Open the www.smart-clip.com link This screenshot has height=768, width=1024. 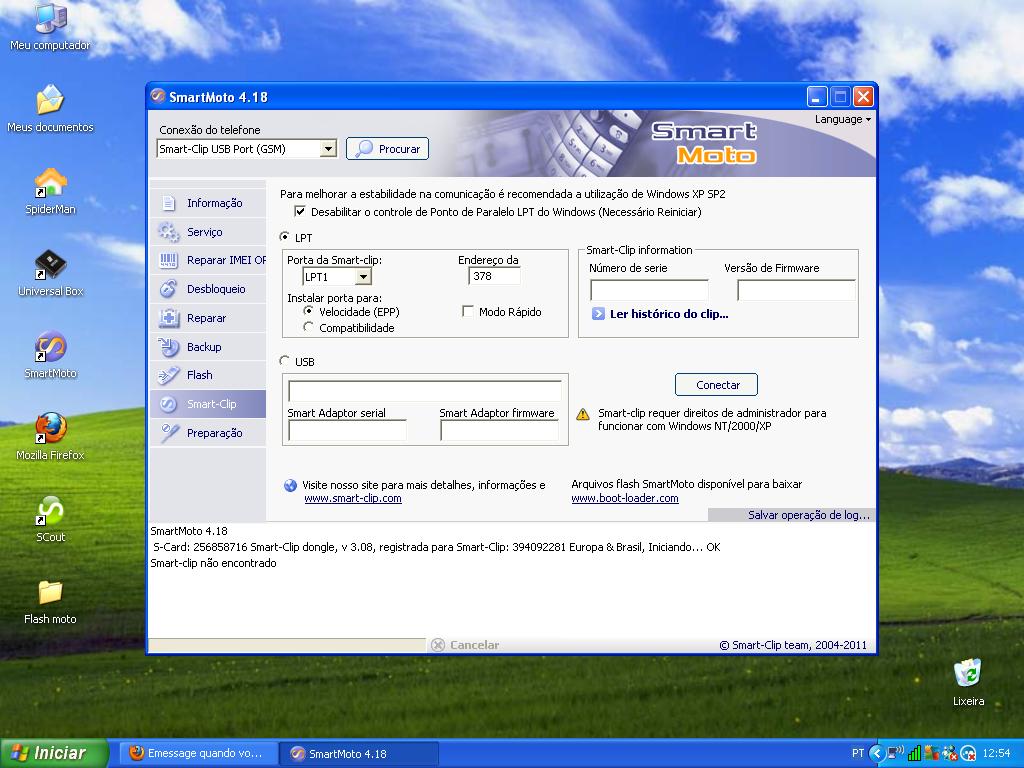click(x=353, y=498)
